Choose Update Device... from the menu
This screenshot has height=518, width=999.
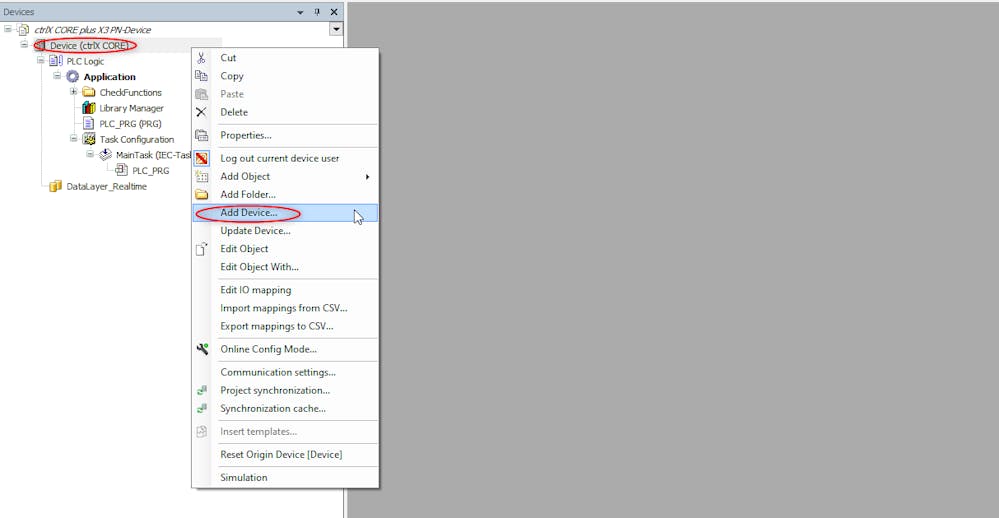(x=285, y=231)
